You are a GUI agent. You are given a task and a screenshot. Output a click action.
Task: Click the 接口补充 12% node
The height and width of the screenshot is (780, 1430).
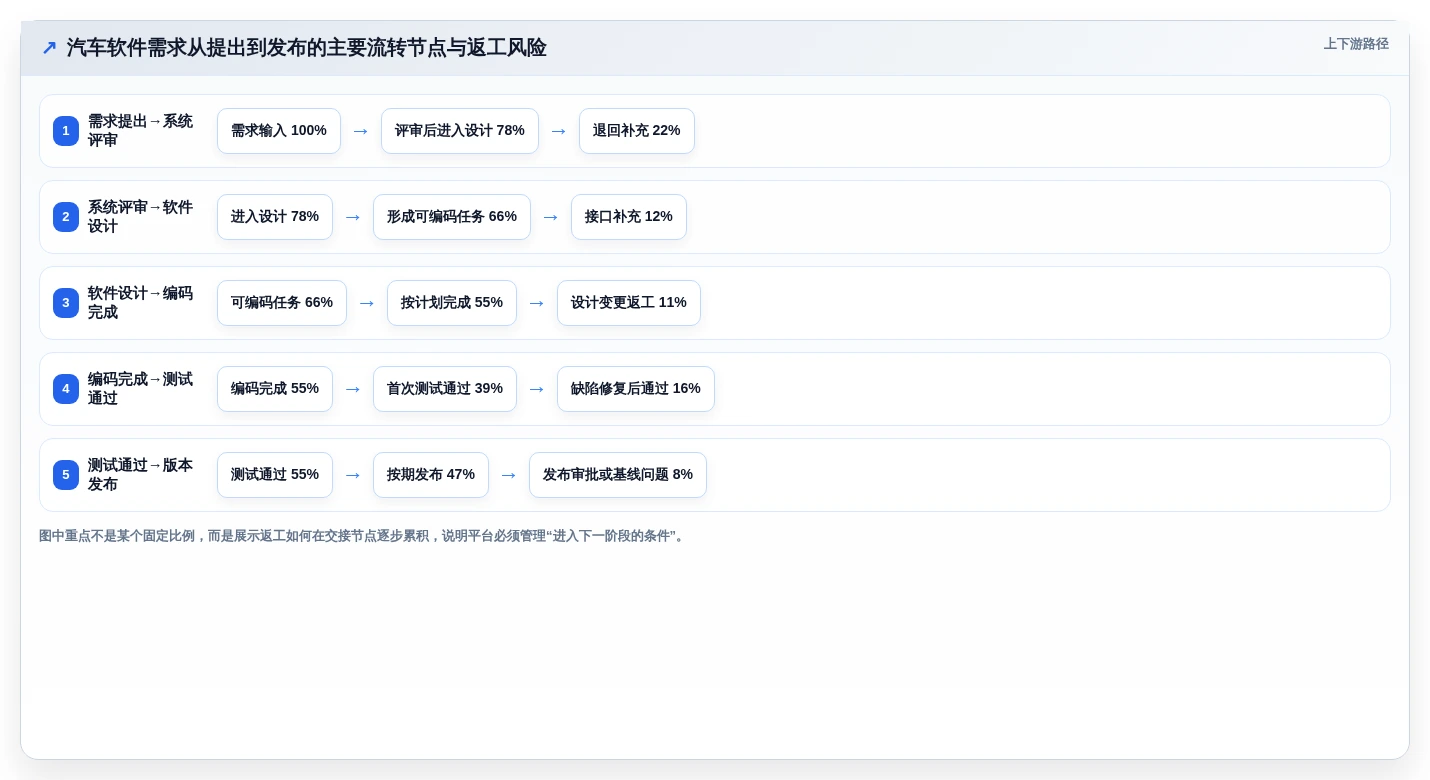tap(629, 217)
